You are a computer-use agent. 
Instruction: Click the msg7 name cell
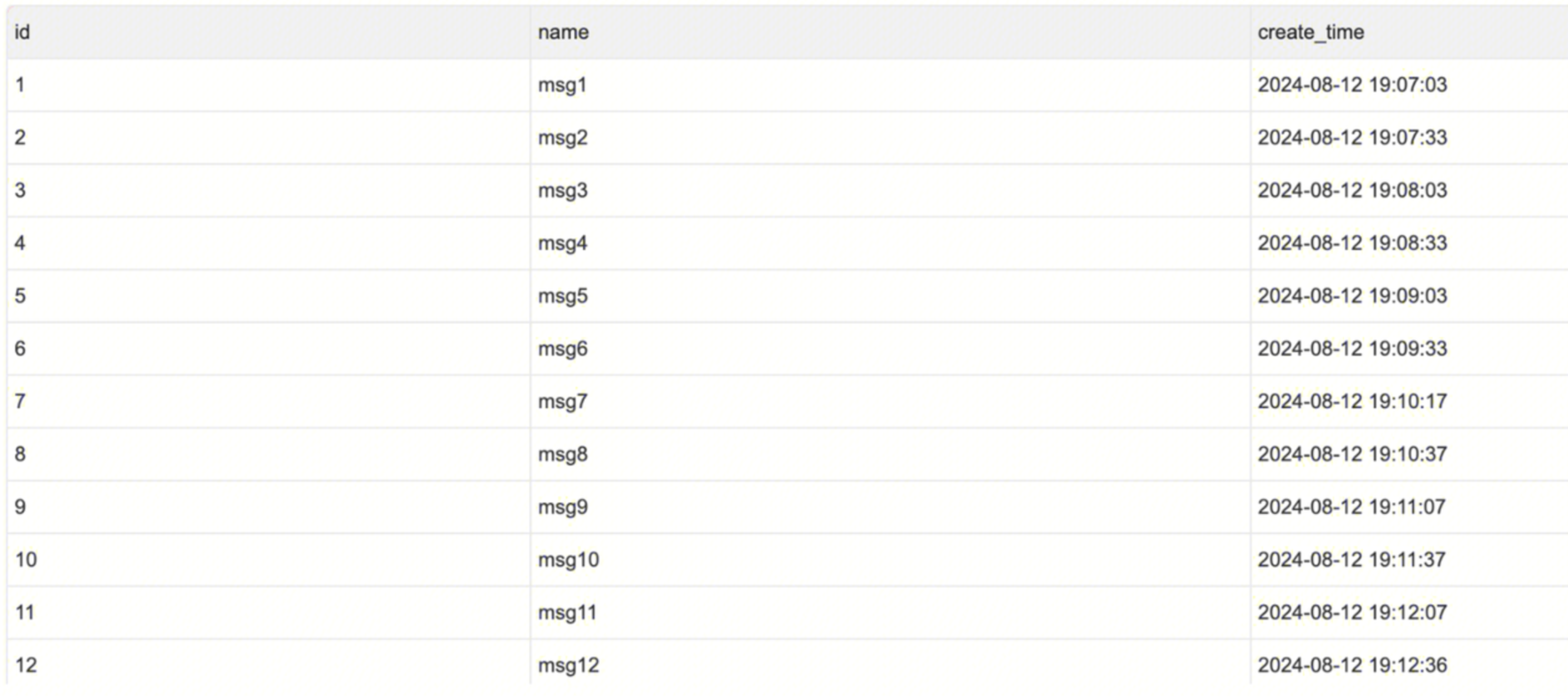562,401
